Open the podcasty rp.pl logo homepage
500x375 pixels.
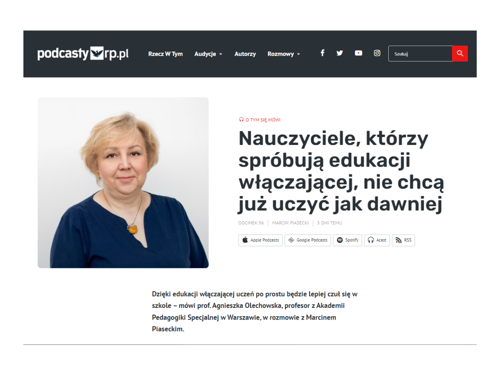click(83, 54)
